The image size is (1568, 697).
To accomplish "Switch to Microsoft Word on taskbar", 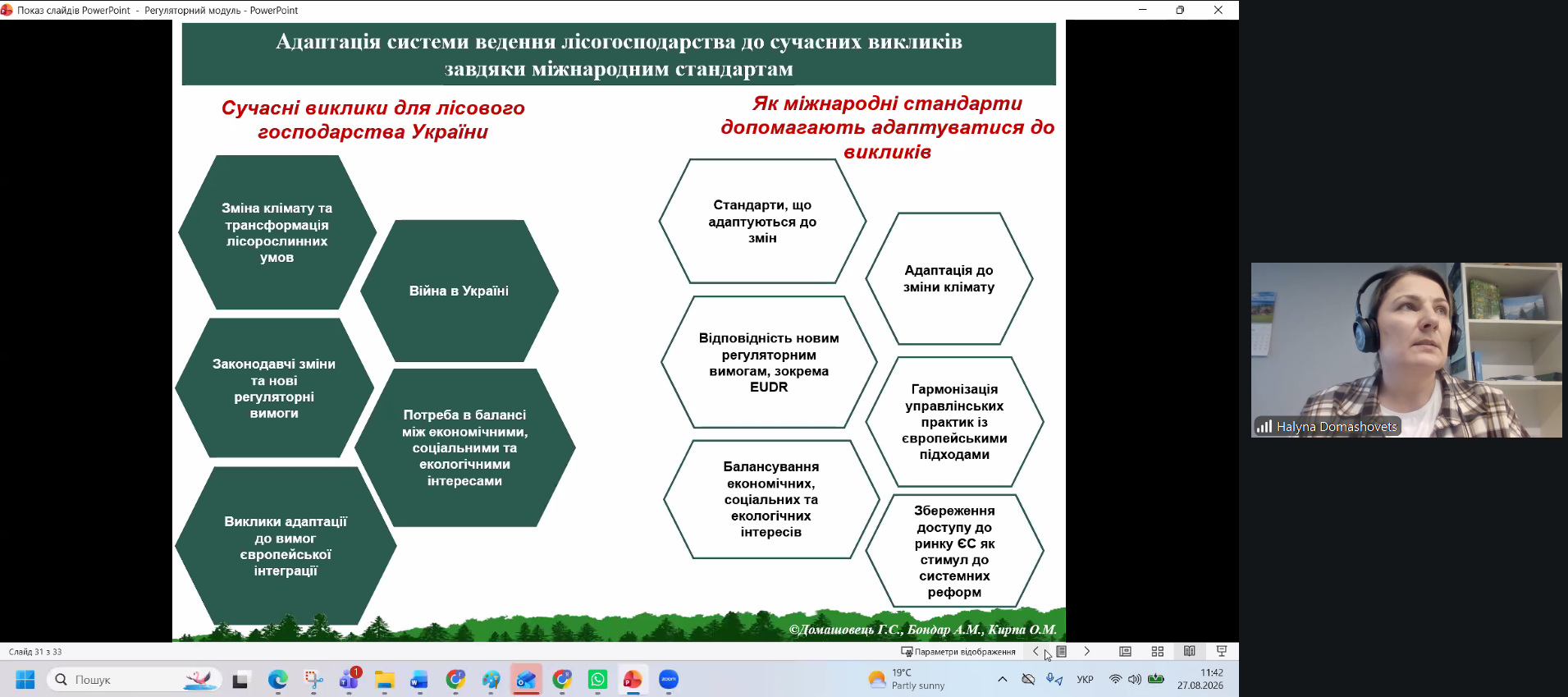I will [x=419, y=680].
